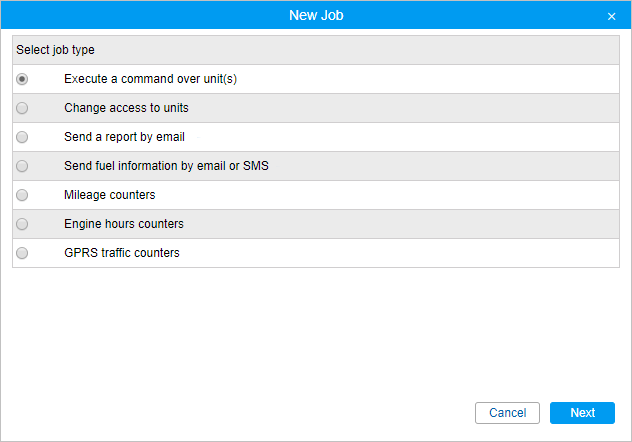Select the Change access to units radio

22,108
